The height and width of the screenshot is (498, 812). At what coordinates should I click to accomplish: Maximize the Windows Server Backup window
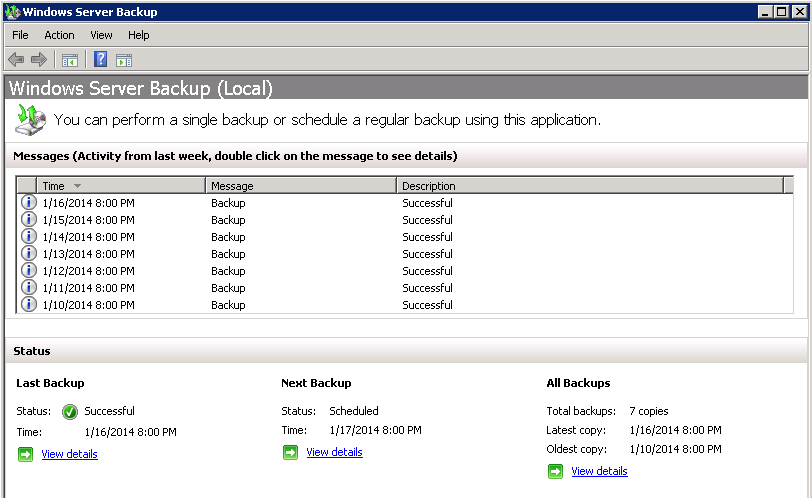click(782, 11)
